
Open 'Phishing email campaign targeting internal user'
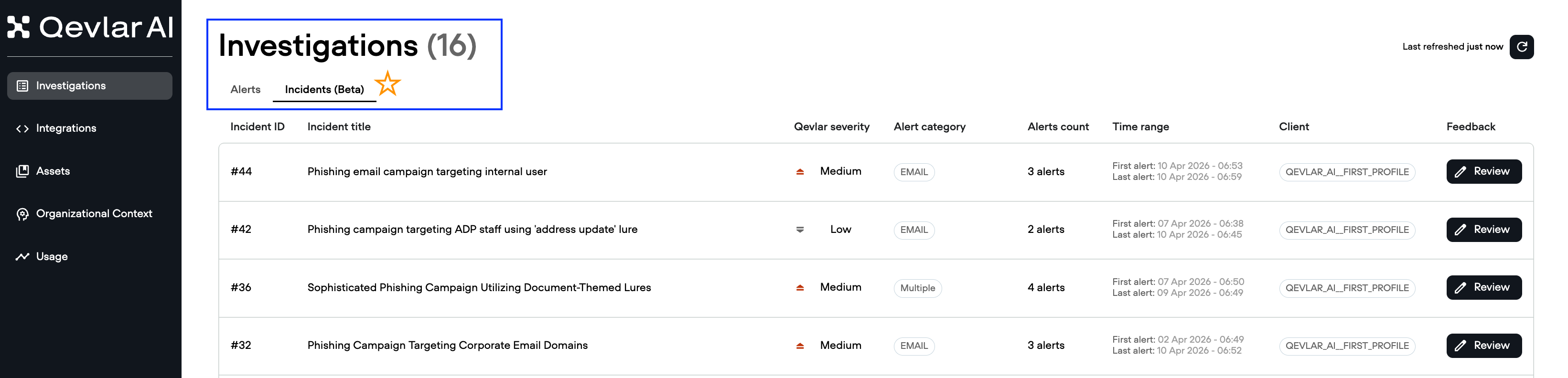[x=427, y=171]
